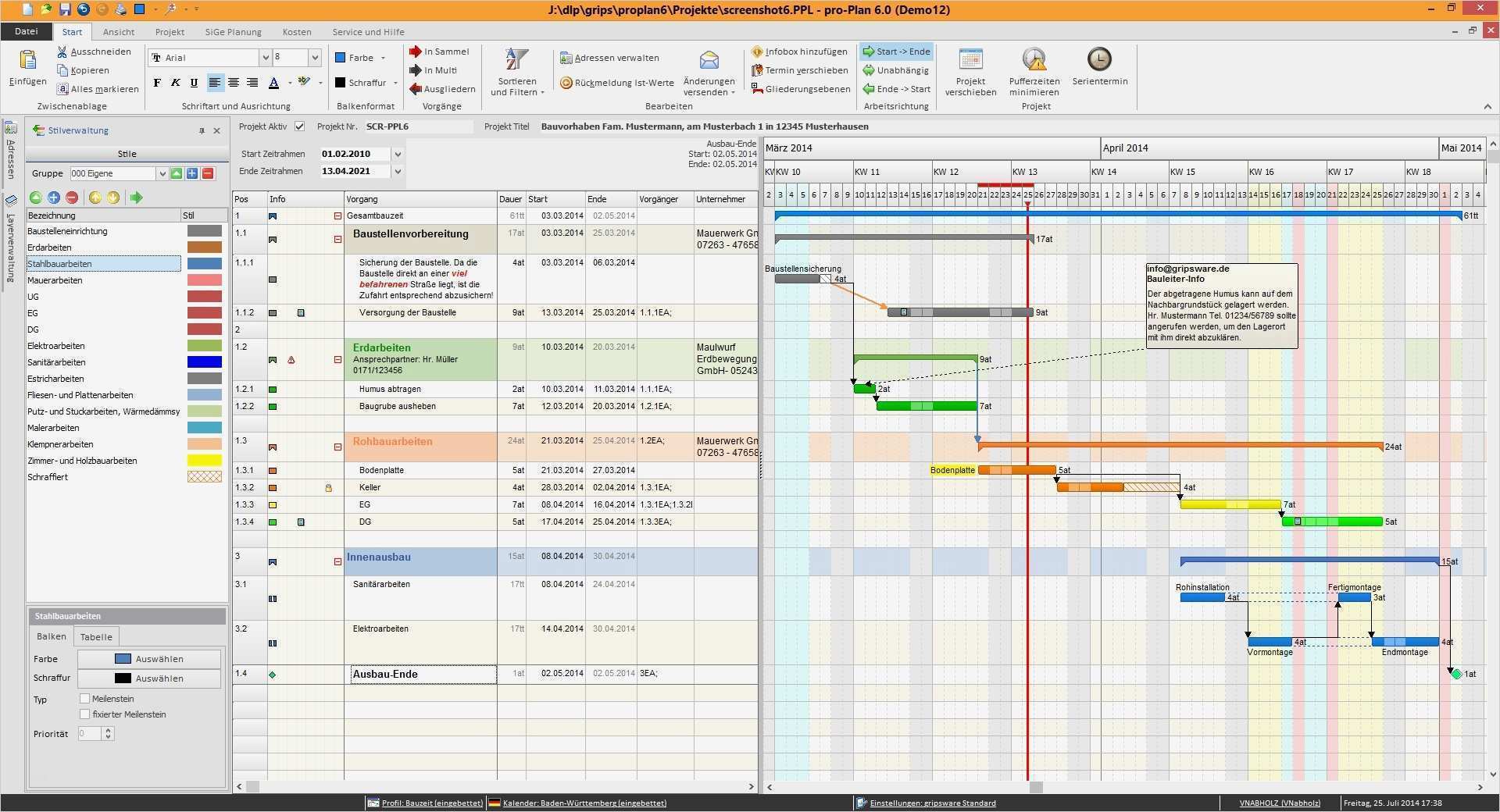The width and height of the screenshot is (1500, 812).
Task: Cut selection with the Ausschneiden scissors
Action: pos(62,52)
